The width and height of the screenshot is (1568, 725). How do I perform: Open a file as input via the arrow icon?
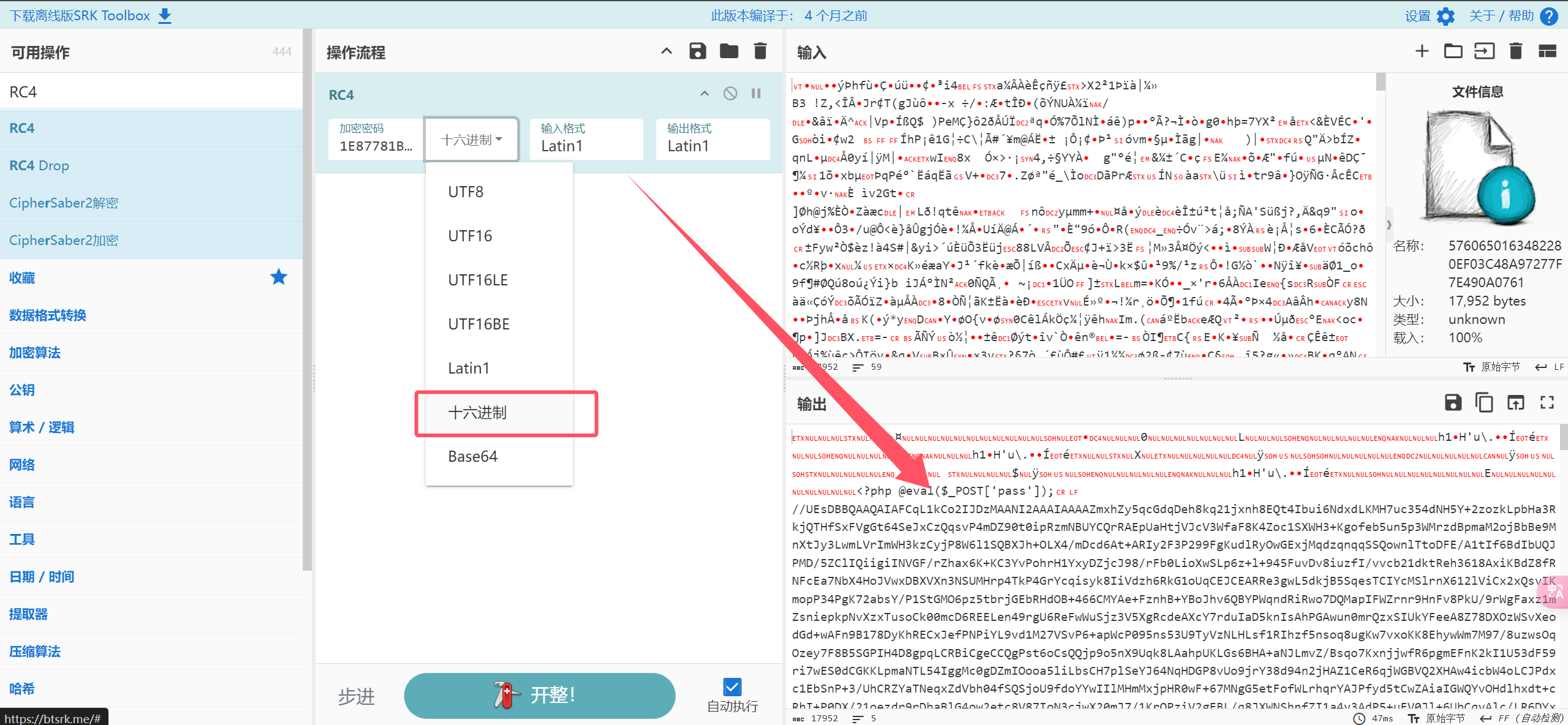pyautogui.click(x=1484, y=51)
